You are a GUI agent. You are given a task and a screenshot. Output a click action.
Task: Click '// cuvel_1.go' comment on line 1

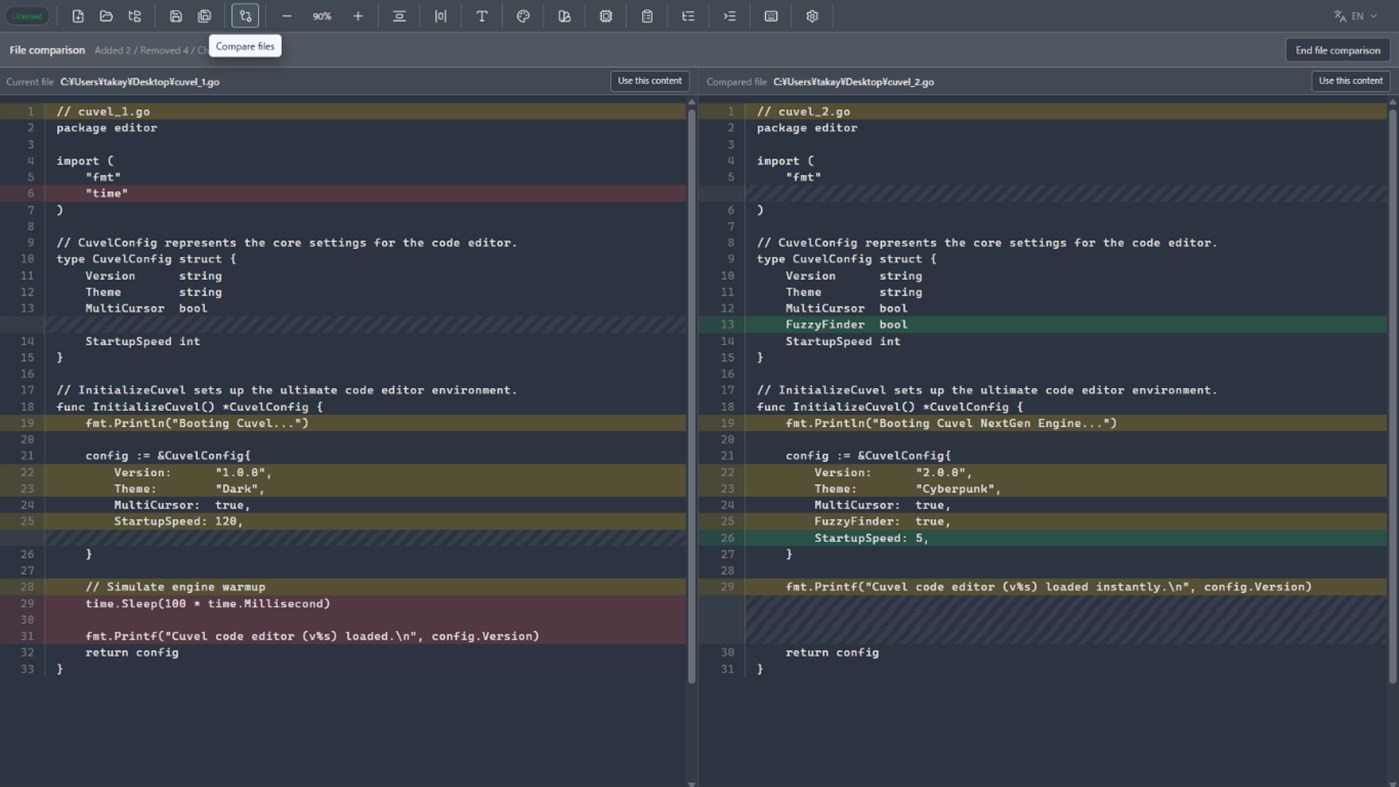click(103, 111)
